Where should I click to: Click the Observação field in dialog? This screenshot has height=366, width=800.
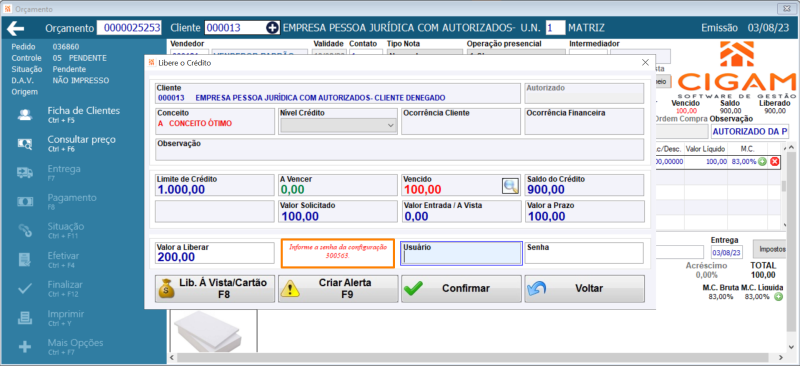point(399,149)
